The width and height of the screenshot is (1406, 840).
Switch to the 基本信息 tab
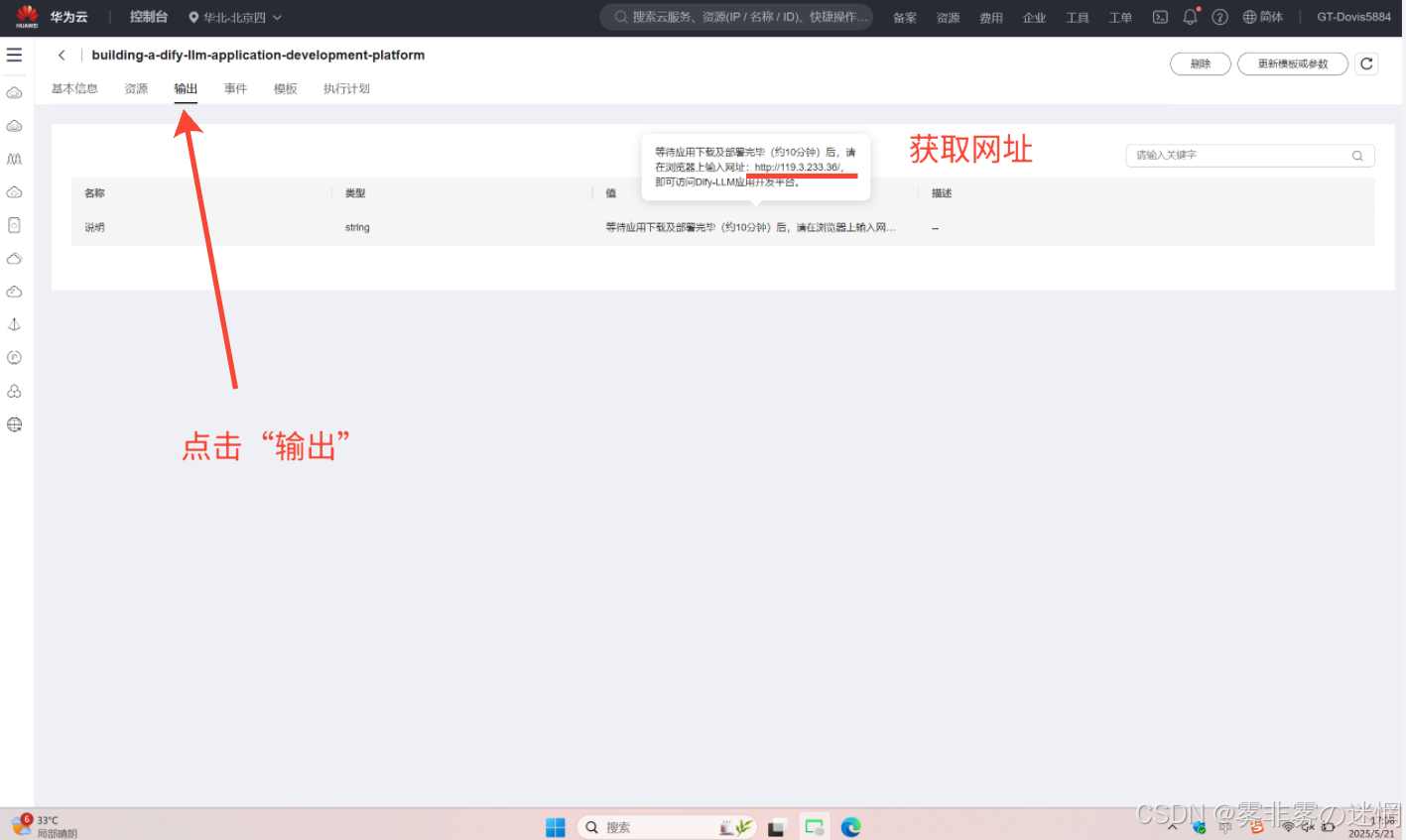pos(74,89)
